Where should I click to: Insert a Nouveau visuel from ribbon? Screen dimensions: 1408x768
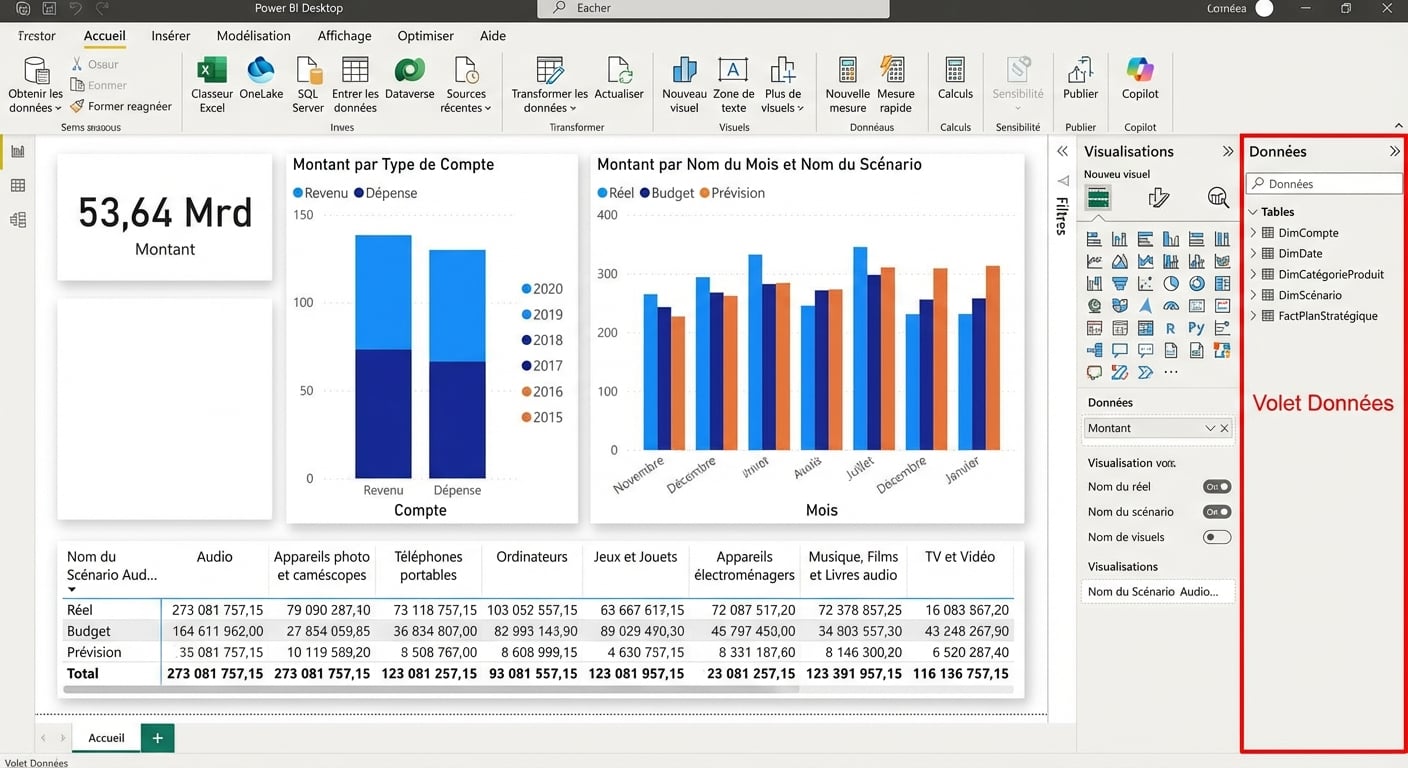click(684, 71)
